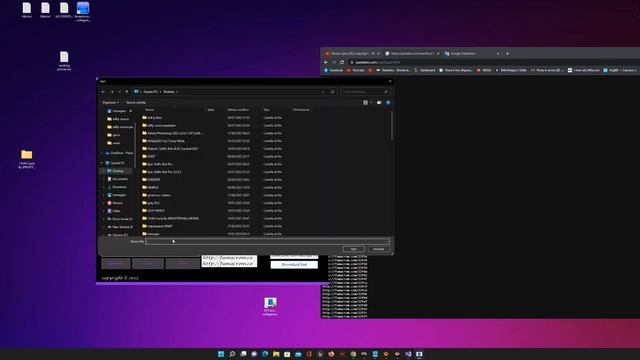Click the Apri button
Screen dimensions: 640x360
pyautogui.click(x=353, y=249)
